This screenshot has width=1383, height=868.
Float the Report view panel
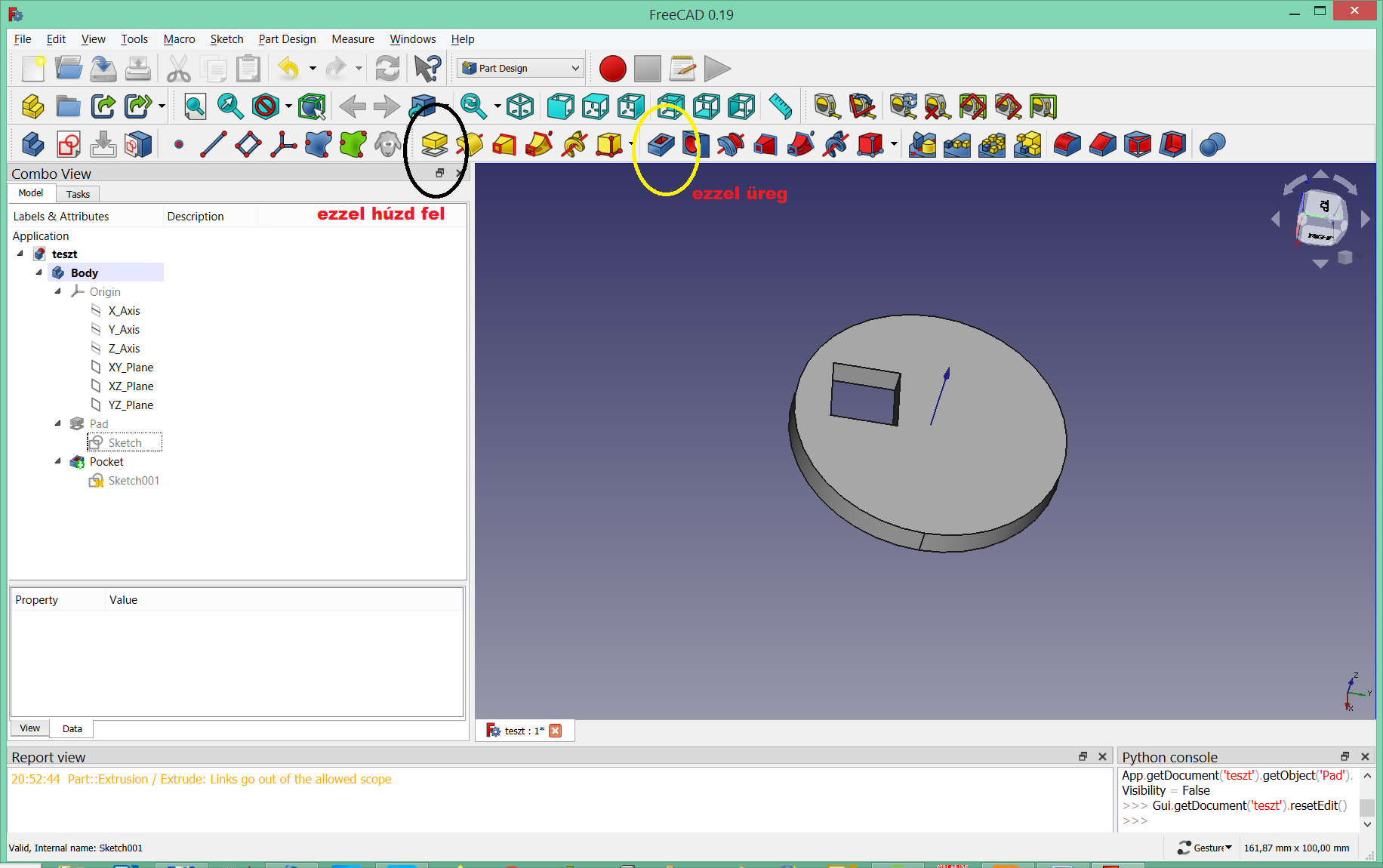1083,756
